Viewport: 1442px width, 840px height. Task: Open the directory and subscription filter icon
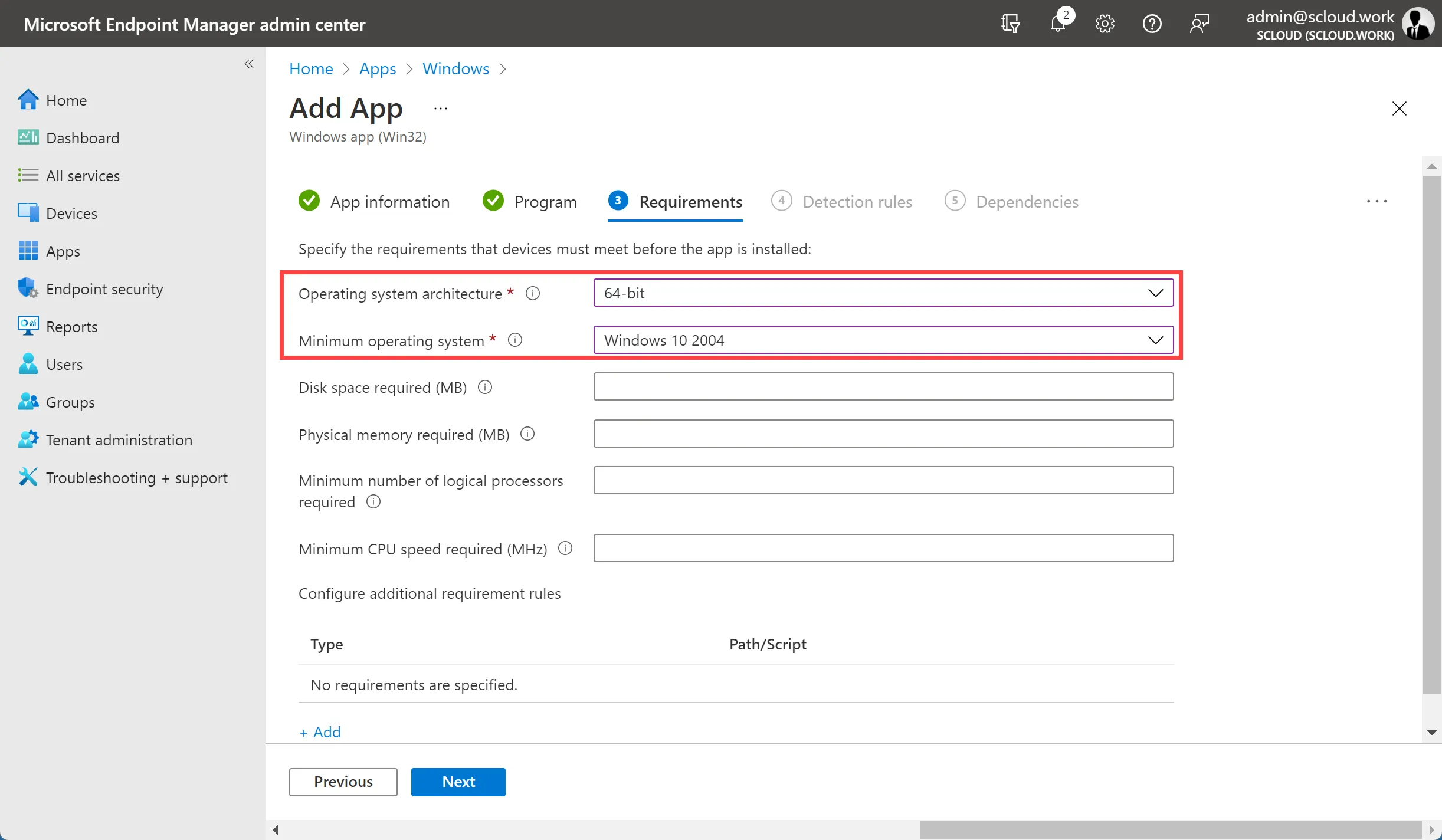(1010, 24)
